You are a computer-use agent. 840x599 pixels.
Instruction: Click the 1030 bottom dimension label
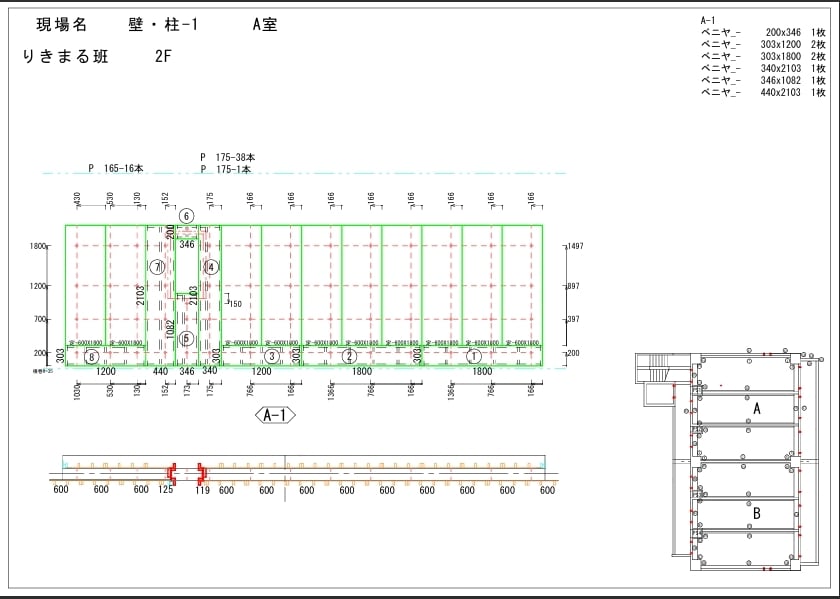[x=77, y=393]
